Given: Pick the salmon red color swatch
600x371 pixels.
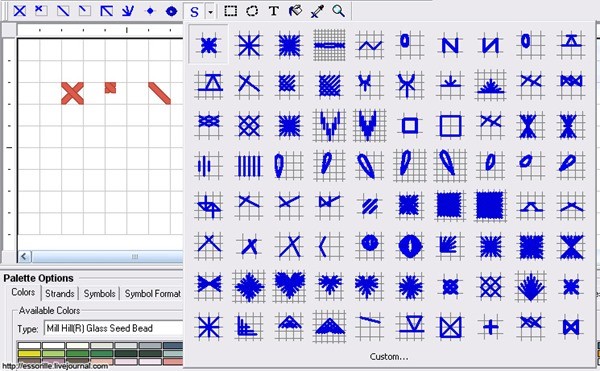Looking at the screenshot, I should (174, 361).
